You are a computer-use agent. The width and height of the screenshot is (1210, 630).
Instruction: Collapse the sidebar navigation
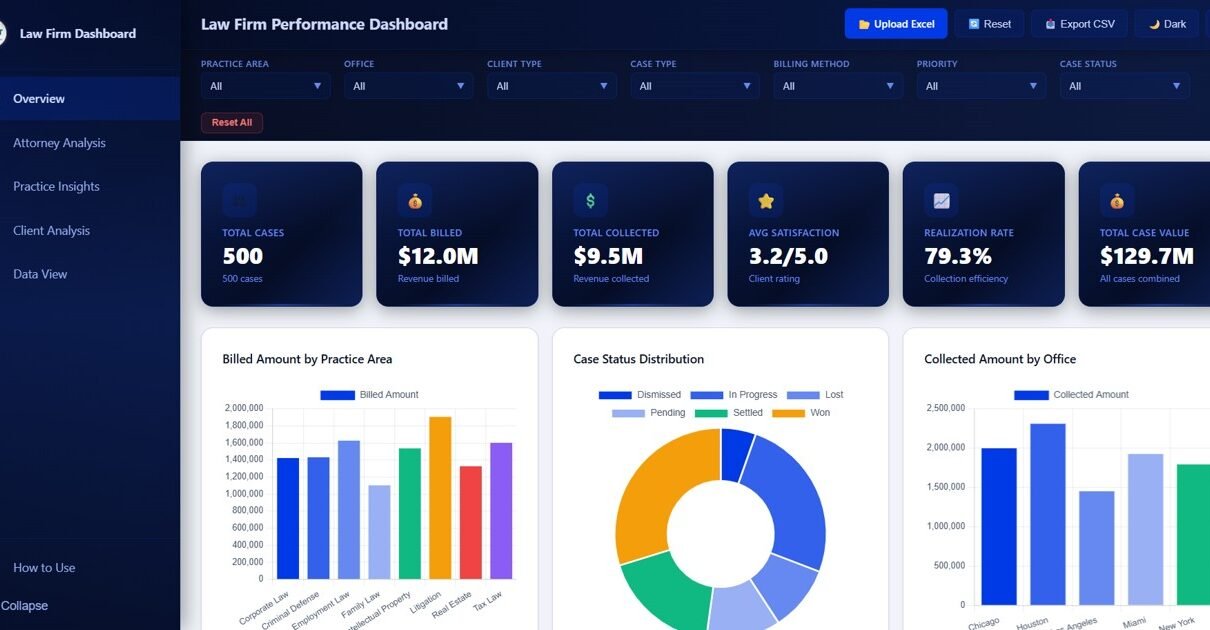(x=24, y=606)
